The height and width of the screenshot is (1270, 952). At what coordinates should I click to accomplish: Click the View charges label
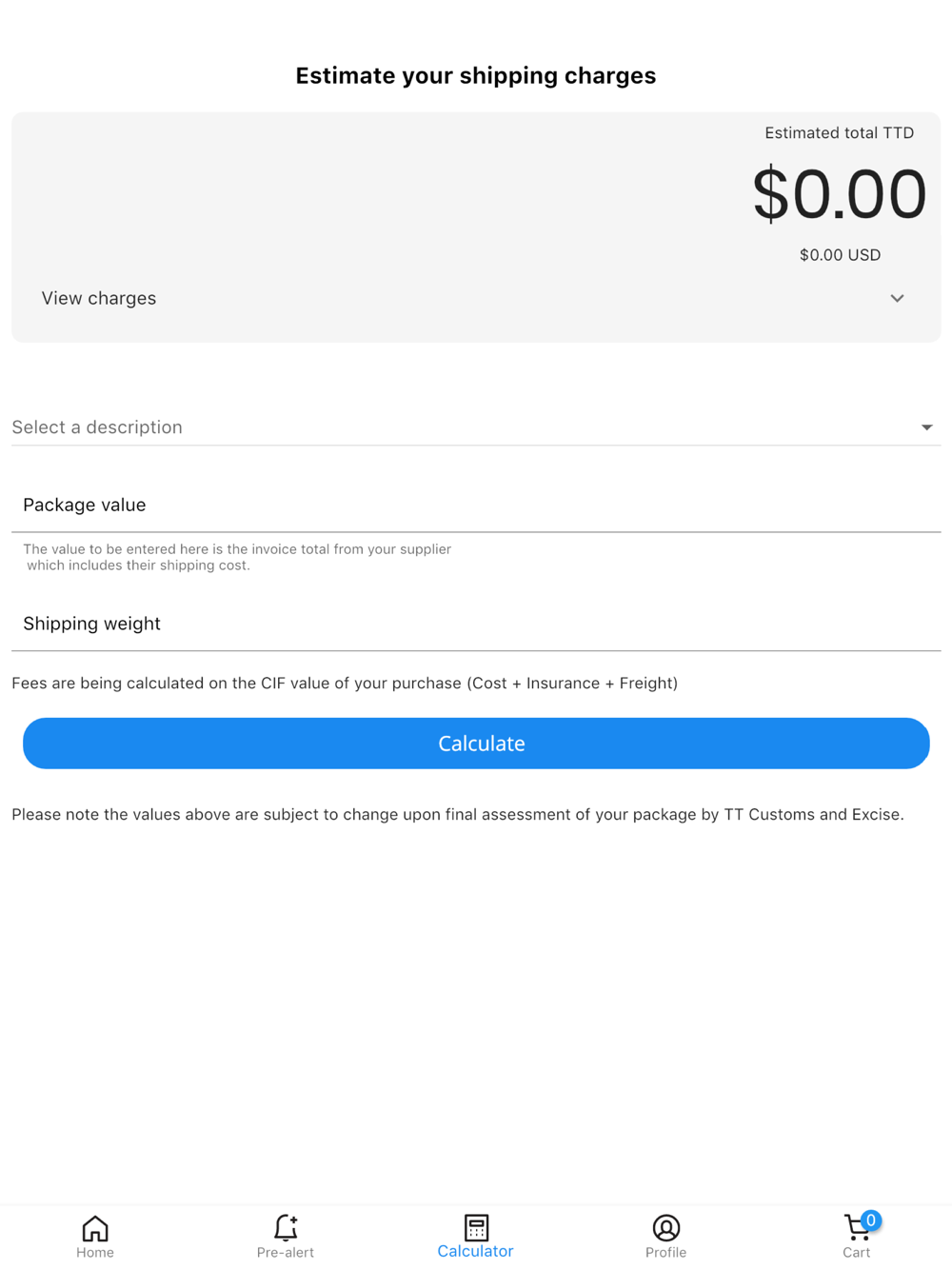coord(99,298)
